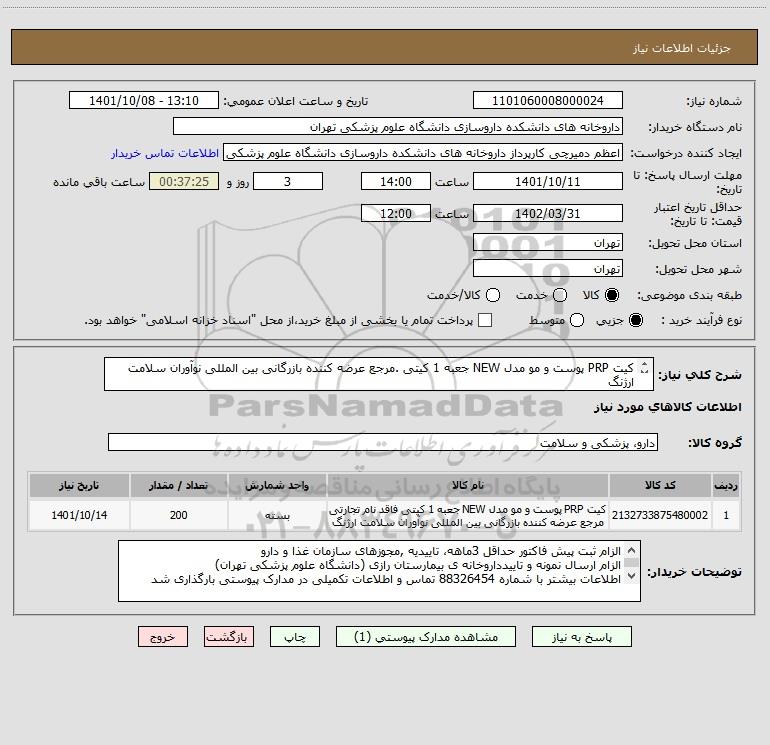Click the need date cell 1401/10/14

(x=79, y=515)
